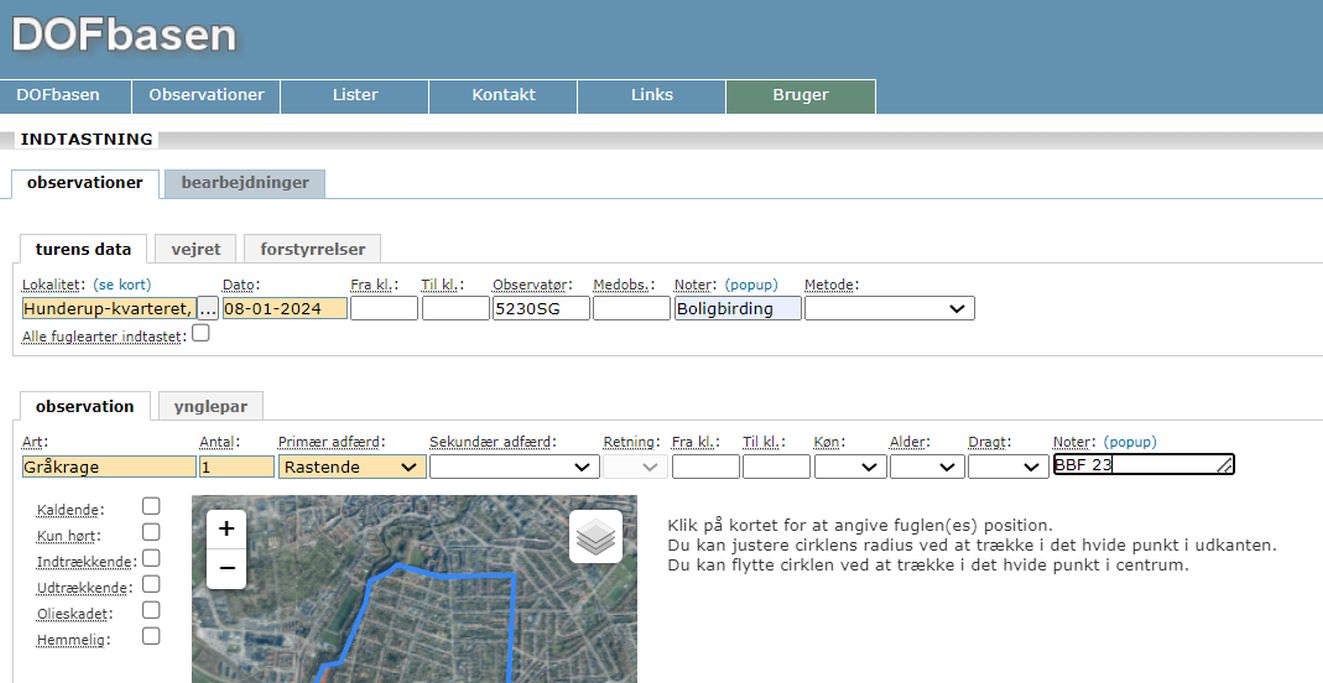Switch to the bearbejdninger tab
Screen dimensions: 1323x683
245,183
